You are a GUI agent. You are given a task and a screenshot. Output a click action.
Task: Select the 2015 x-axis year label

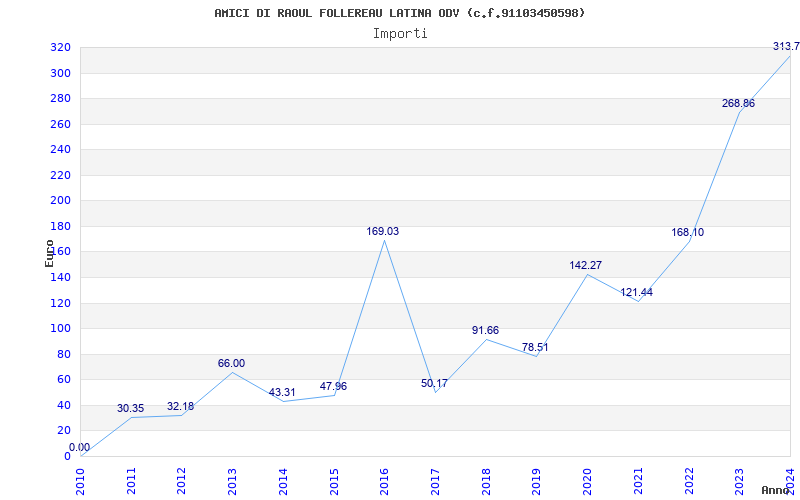coord(334,481)
